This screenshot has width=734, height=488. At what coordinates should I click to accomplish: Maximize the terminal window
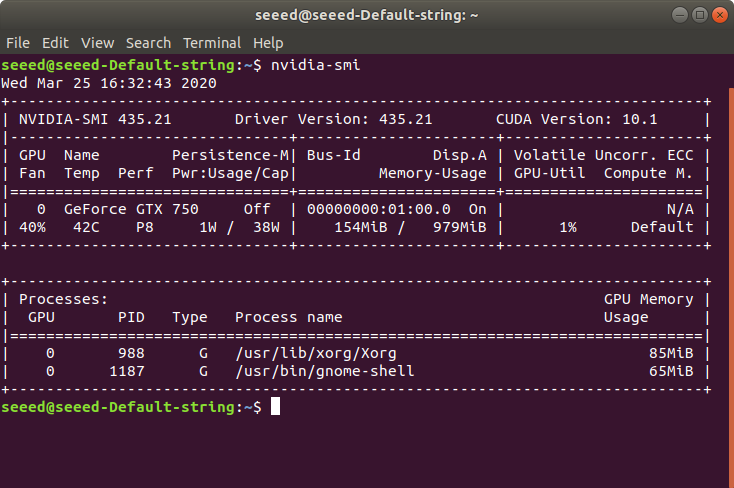point(699,15)
